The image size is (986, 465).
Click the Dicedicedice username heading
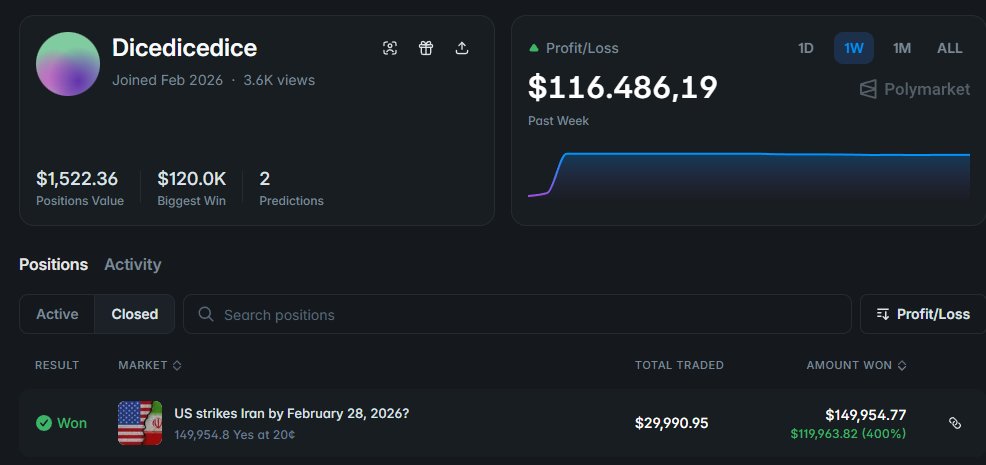184,48
